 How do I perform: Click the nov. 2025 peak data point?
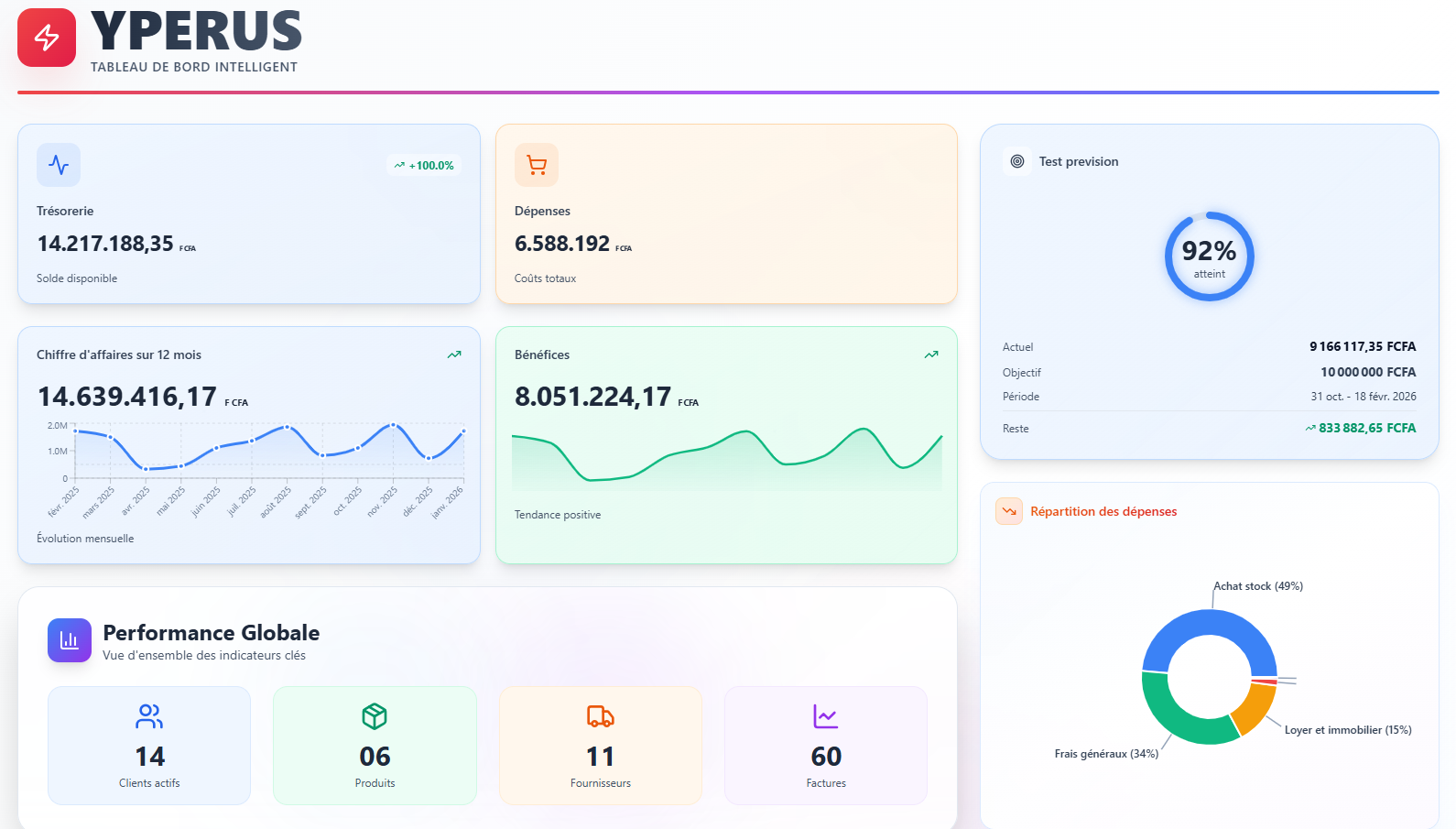393,425
